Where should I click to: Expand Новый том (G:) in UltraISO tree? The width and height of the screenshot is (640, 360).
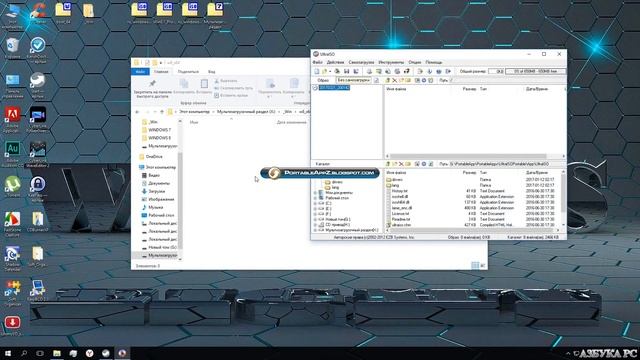coord(315,220)
